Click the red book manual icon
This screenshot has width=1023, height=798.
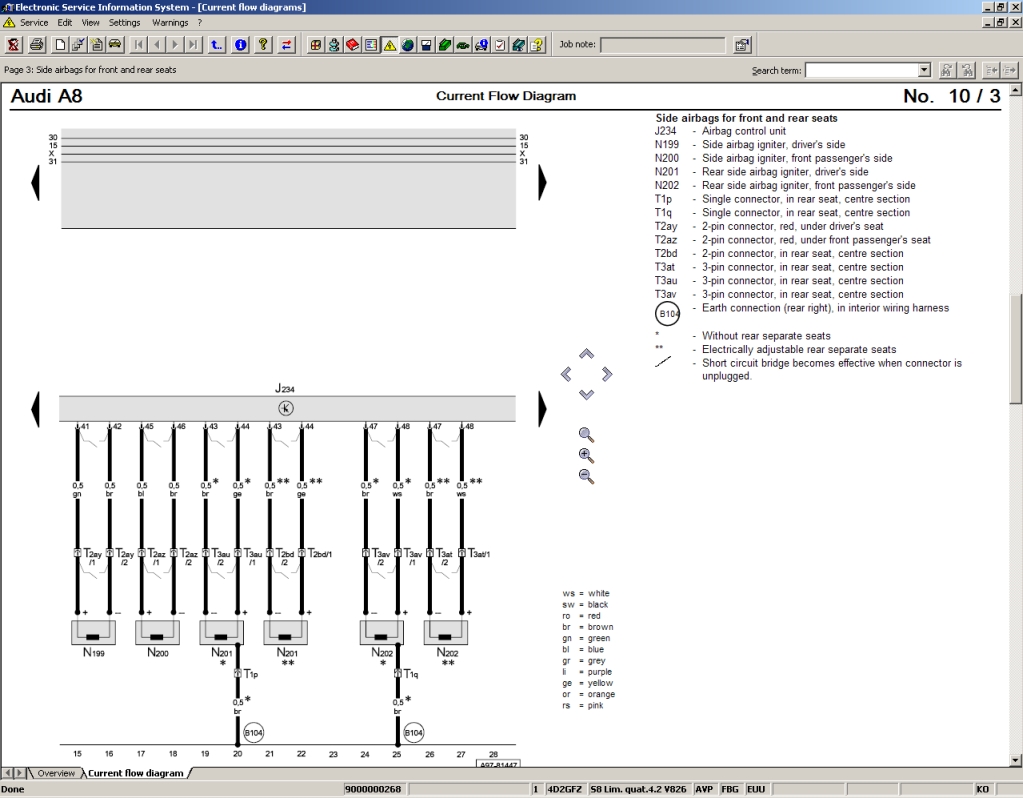[x=352, y=45]
